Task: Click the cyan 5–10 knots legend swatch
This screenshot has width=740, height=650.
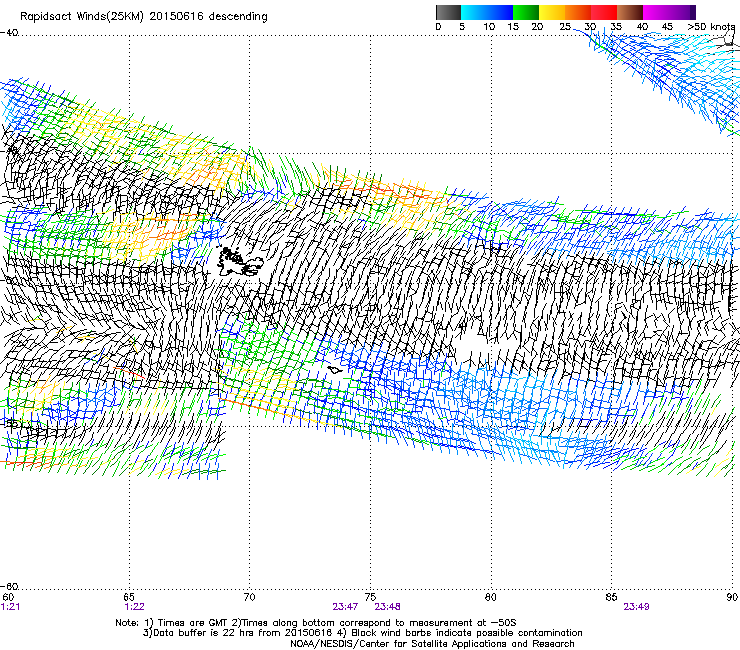Action: coord(473,12)
